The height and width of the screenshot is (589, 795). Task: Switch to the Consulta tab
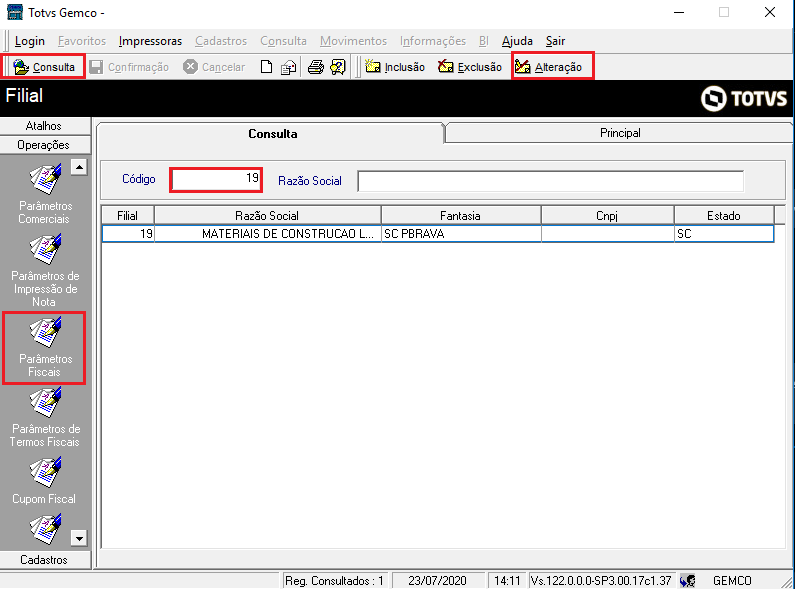click(272, 134)
